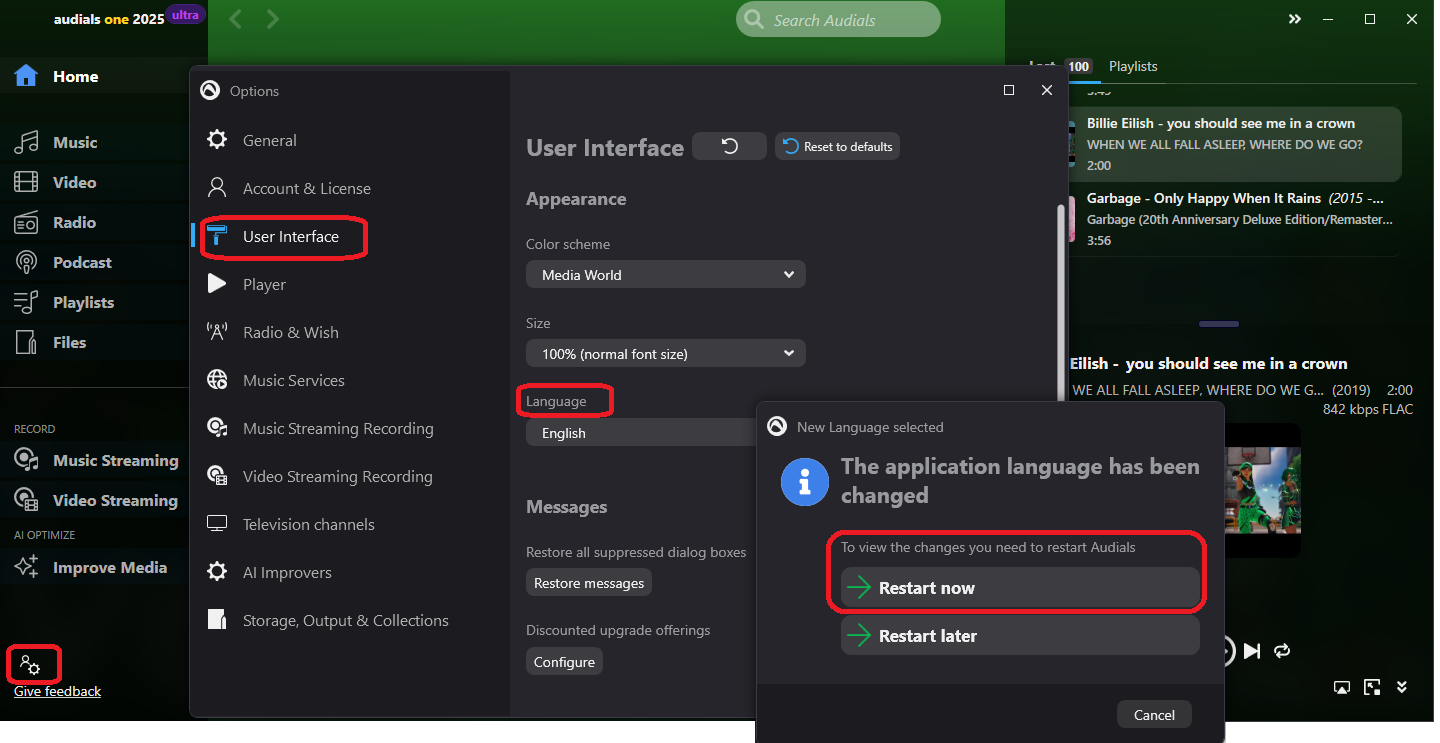Click the undo arrow beside User Interface
The height and width of the screenshot is (743, 1440).
(729, 146)
